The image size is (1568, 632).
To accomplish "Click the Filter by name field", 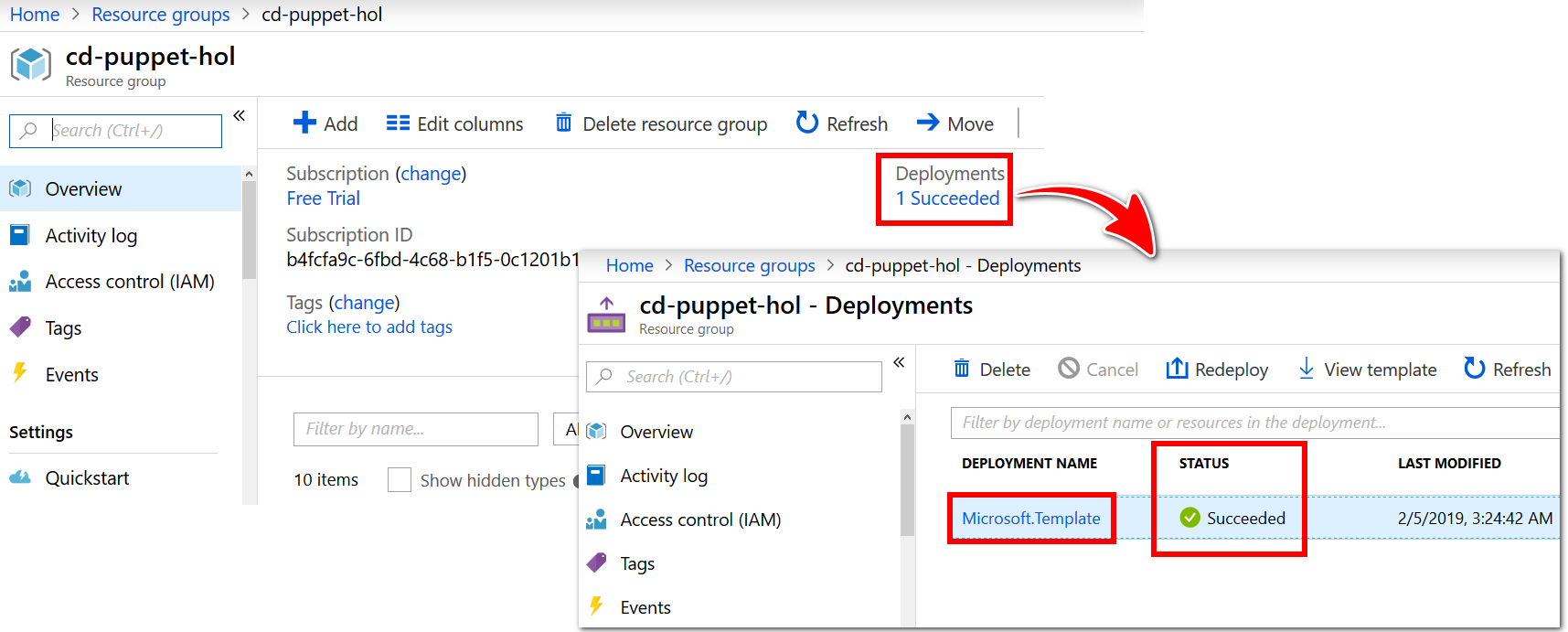I will (416, 429).
